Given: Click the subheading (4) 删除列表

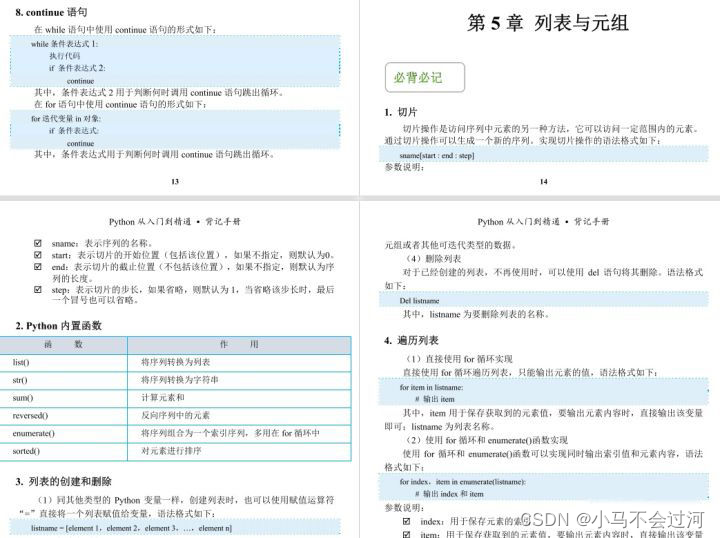Looking at the screenshot, I should pyautogui.click(x=433, y=259).
